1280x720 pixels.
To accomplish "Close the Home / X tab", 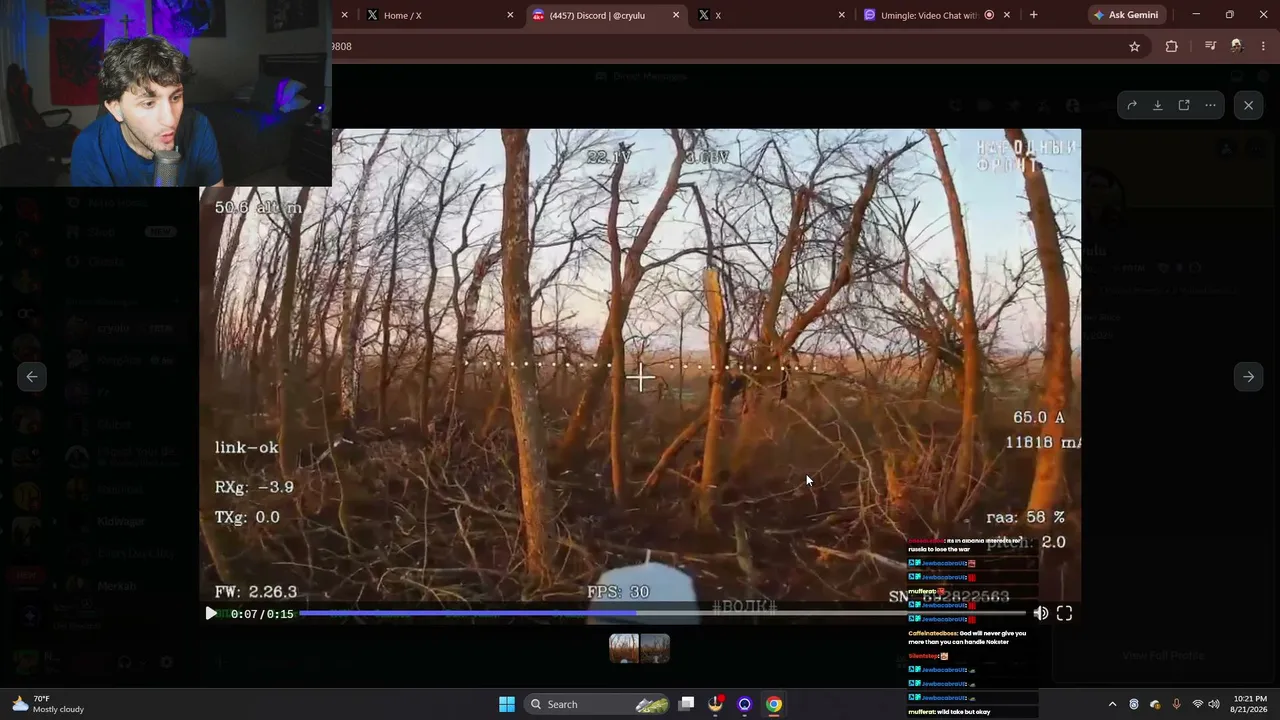I will [x=510, y=15].
